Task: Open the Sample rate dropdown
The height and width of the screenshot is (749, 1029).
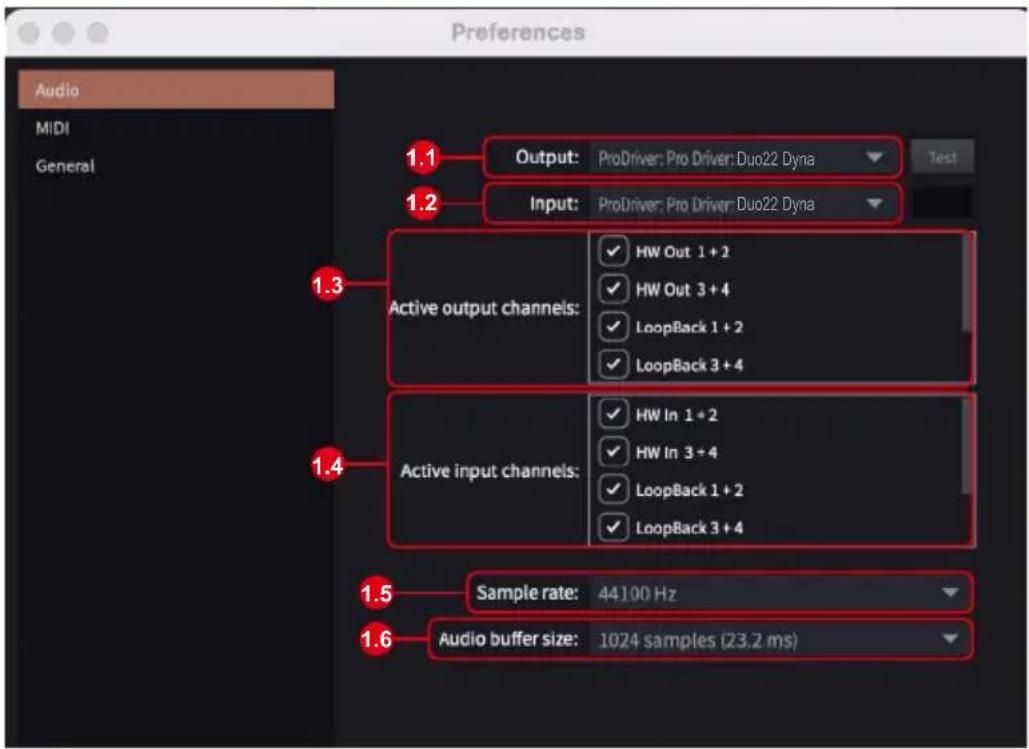Action: [780, 593]
